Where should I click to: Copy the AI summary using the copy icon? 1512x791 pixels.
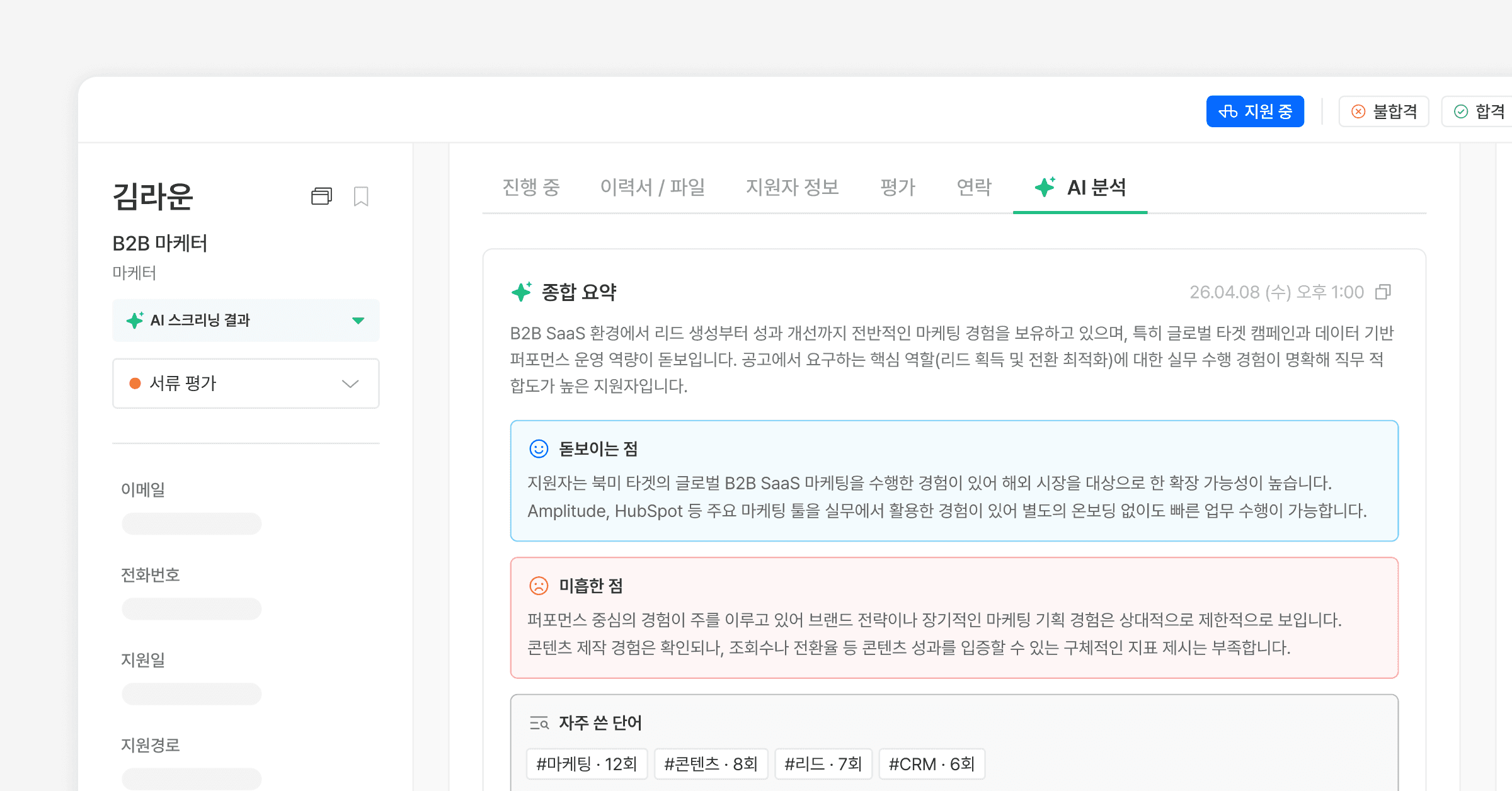point(1383,292)
